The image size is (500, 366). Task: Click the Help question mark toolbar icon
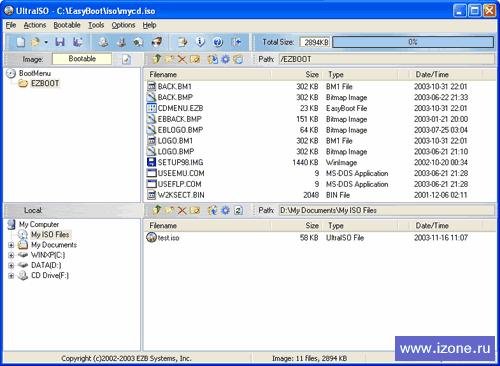click(218, 42)
